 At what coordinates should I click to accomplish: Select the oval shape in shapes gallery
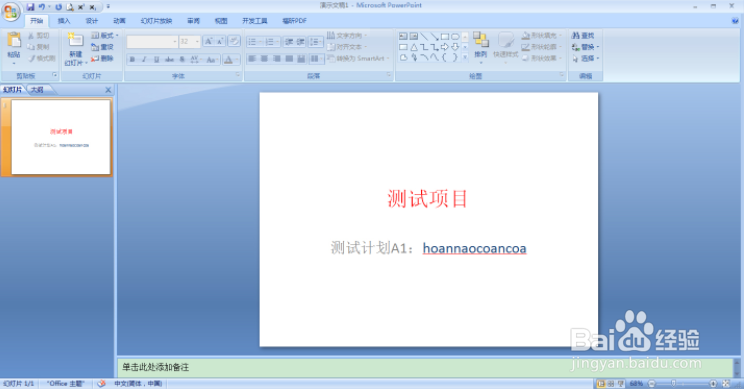coord(455,36)
